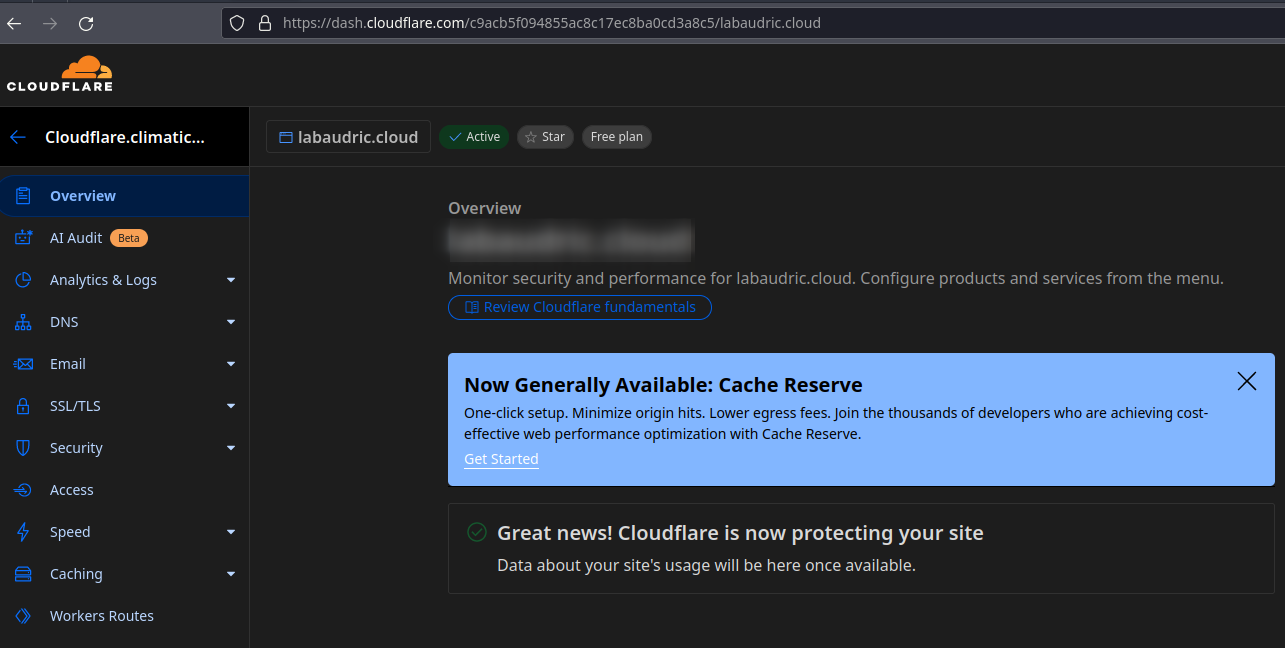Expand the Caching submenu arrow

click(x=231, y=574)
